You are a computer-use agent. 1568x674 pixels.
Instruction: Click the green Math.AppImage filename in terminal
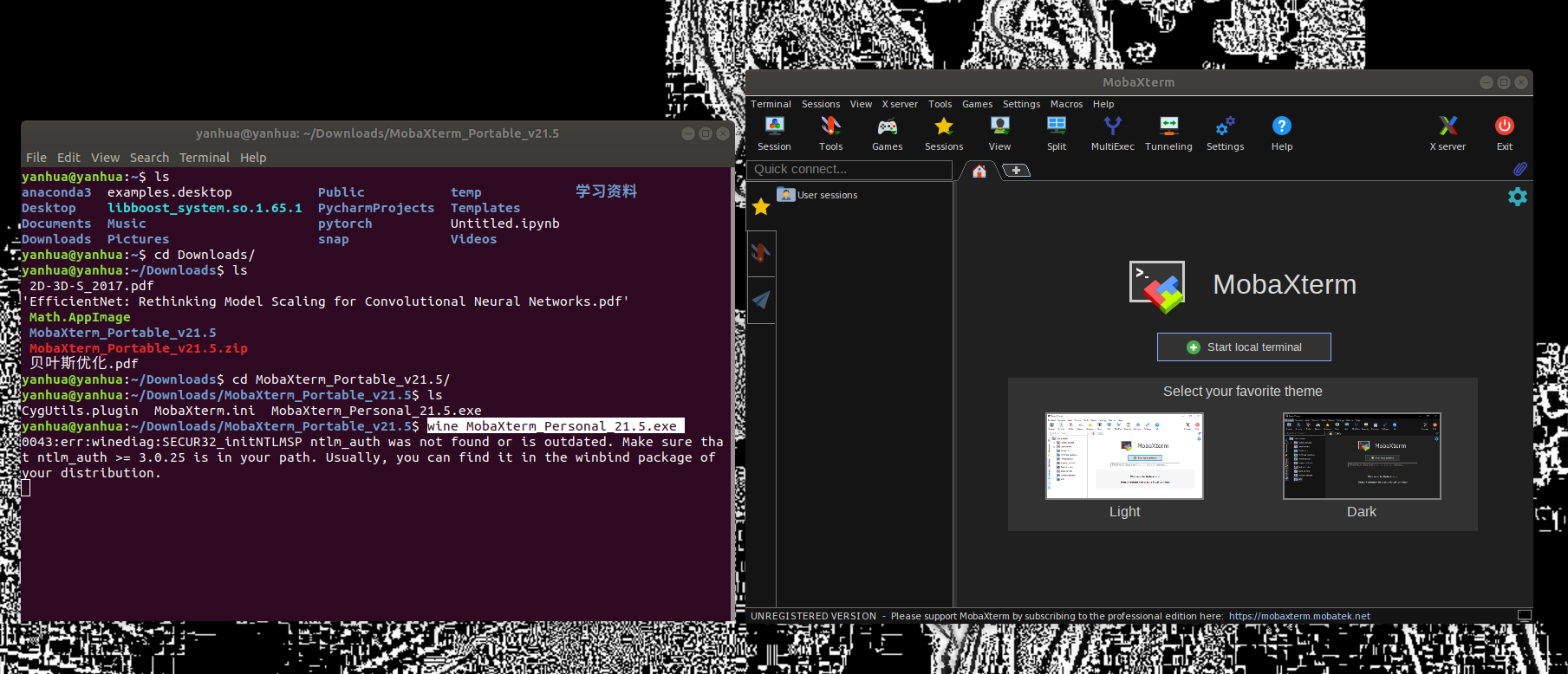coord(80,317)
